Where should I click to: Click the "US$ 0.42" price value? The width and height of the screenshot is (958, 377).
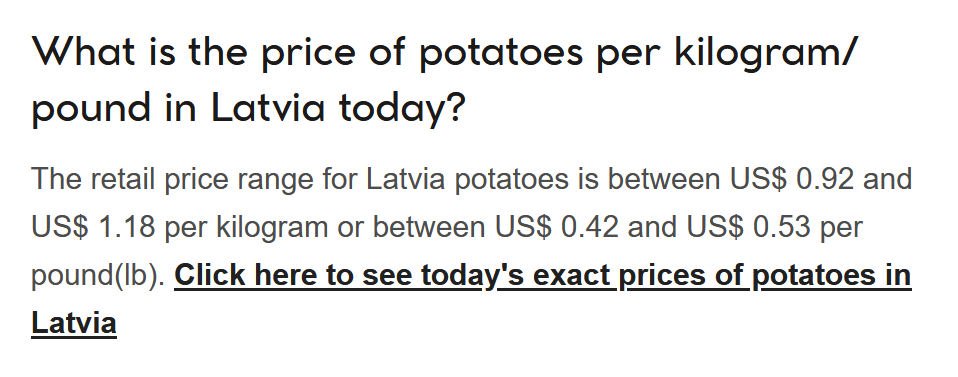557,227
